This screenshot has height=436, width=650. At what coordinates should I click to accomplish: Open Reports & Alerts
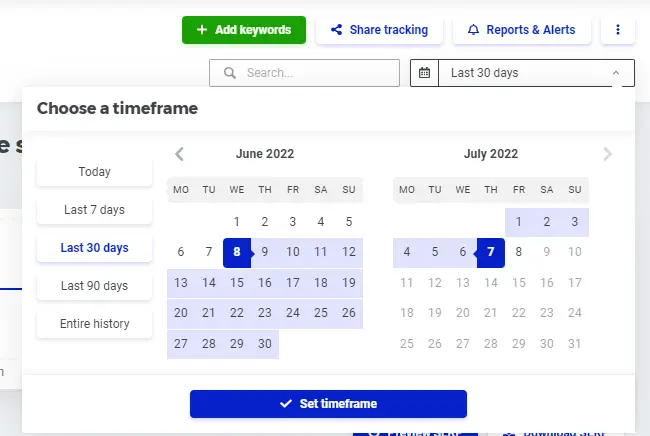pos(521,30)
